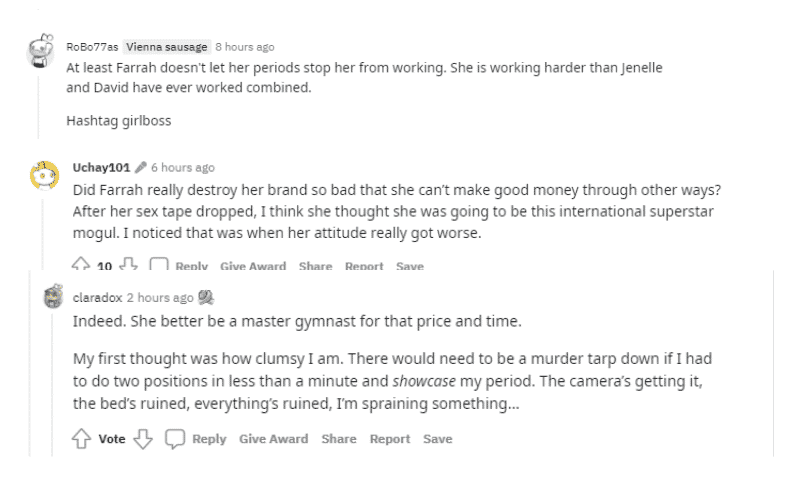Save Uchay101's comment
This screenshot has height=500, width=800.
(410, 265)
